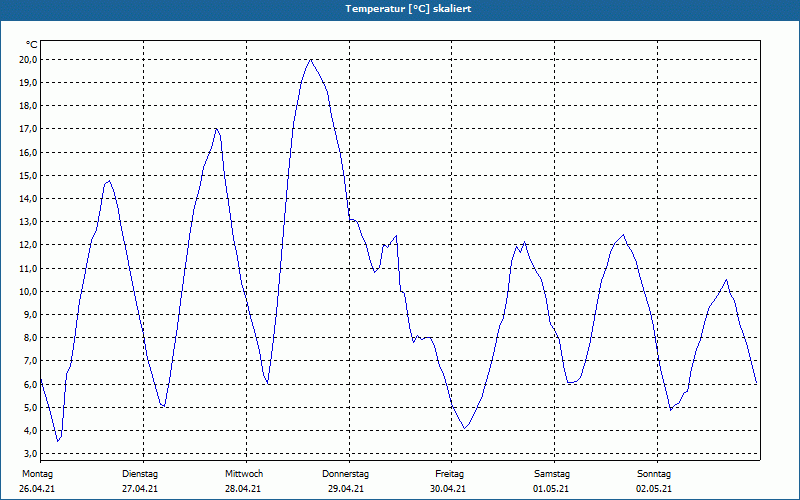Click the 7,0 axis value
The width and height of the screenshot is (800, 500).
pos(31,361)
